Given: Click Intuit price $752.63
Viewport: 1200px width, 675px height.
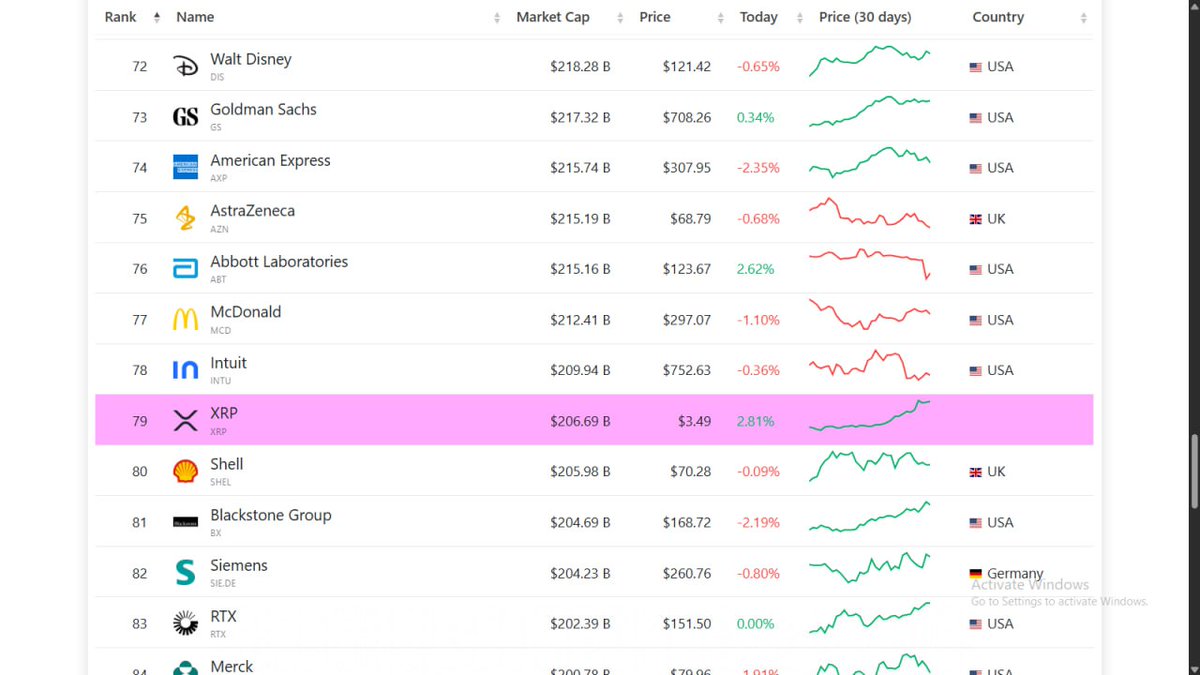Looking at the screenshot, I should click(687, 370).
